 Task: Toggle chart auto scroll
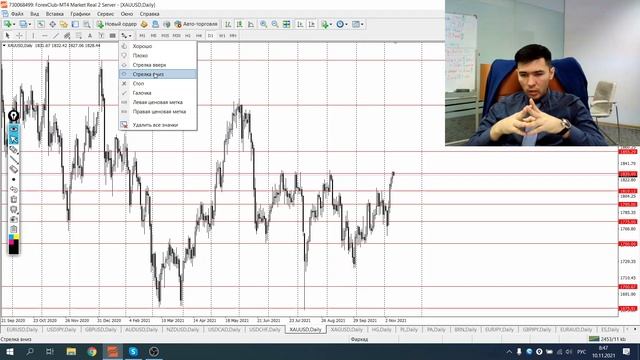300,24
